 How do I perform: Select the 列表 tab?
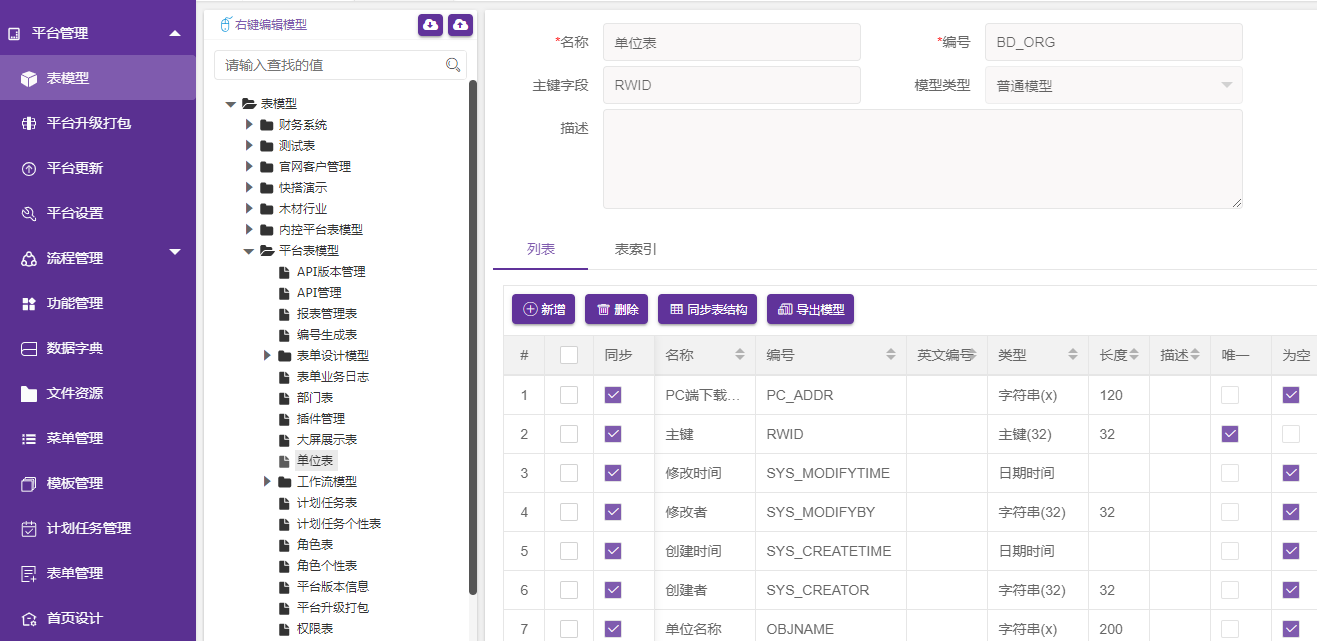(541, 249)
